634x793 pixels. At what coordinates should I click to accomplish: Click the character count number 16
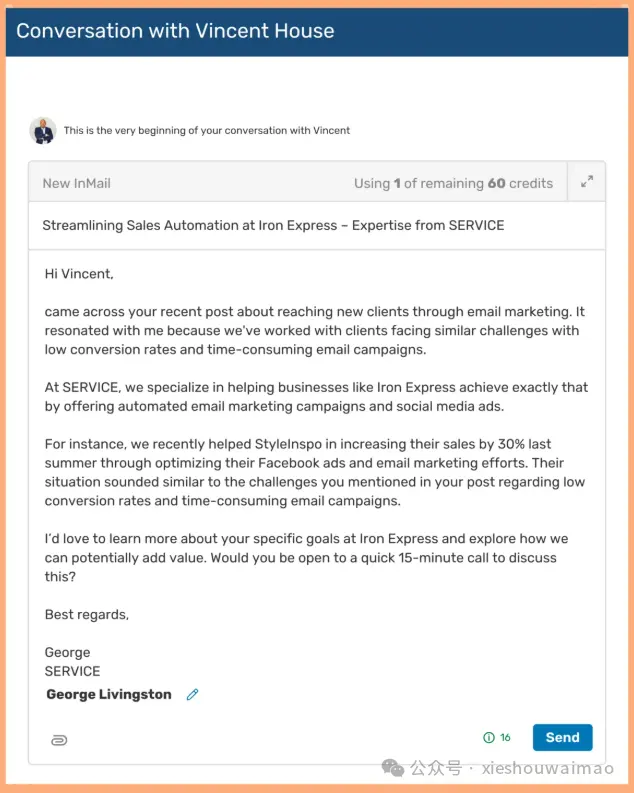tap(505, 738)
